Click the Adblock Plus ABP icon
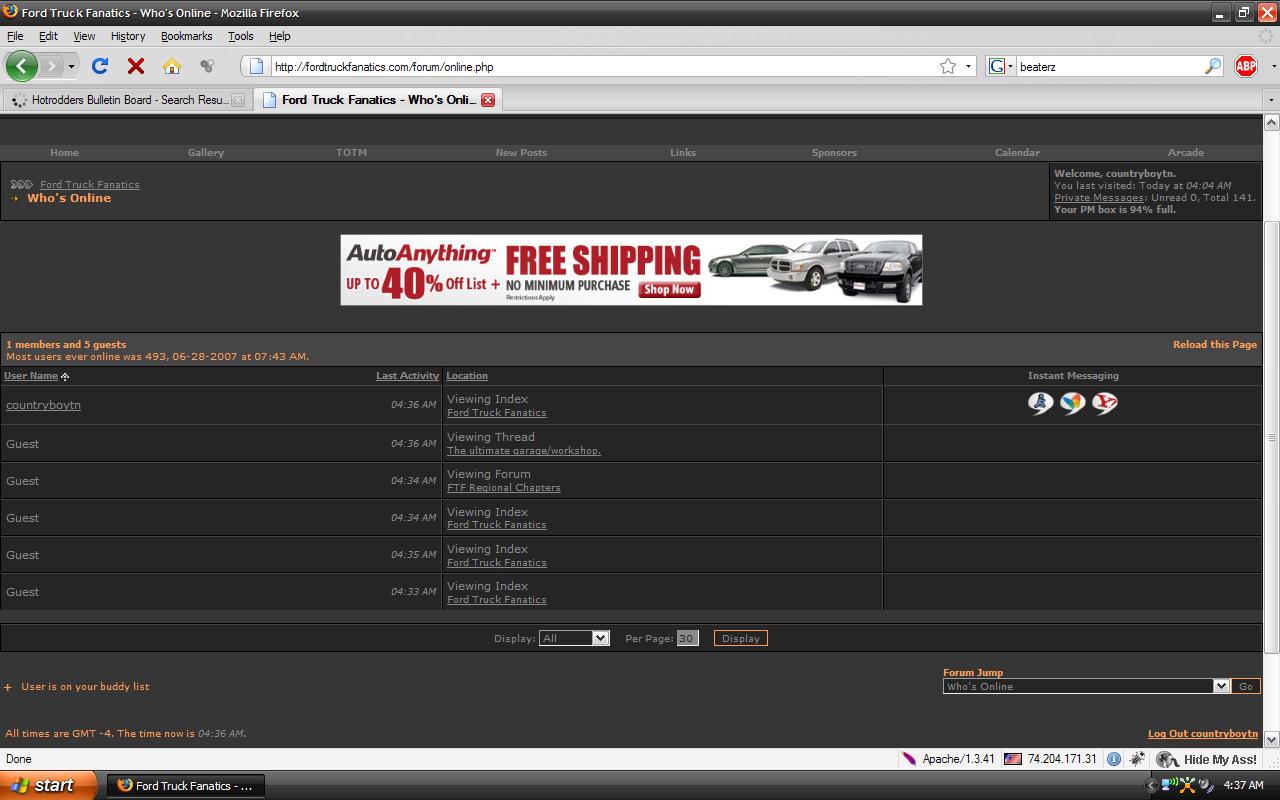The width and height of the screenshot is (1280, 800). 1246,66
